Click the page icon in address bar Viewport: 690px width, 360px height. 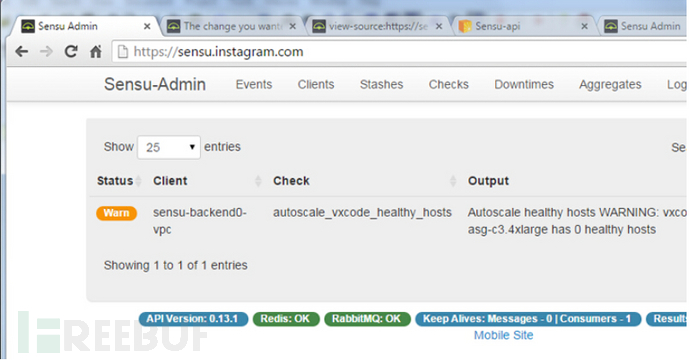123,52
